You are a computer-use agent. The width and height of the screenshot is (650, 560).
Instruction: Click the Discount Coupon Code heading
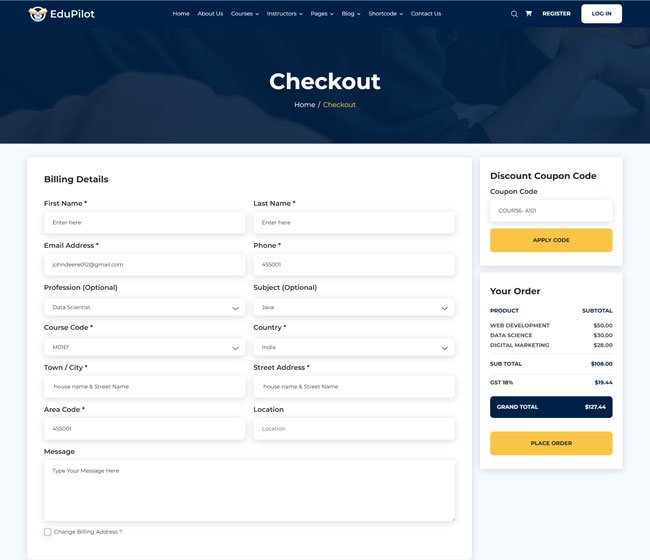click(543, 176)
